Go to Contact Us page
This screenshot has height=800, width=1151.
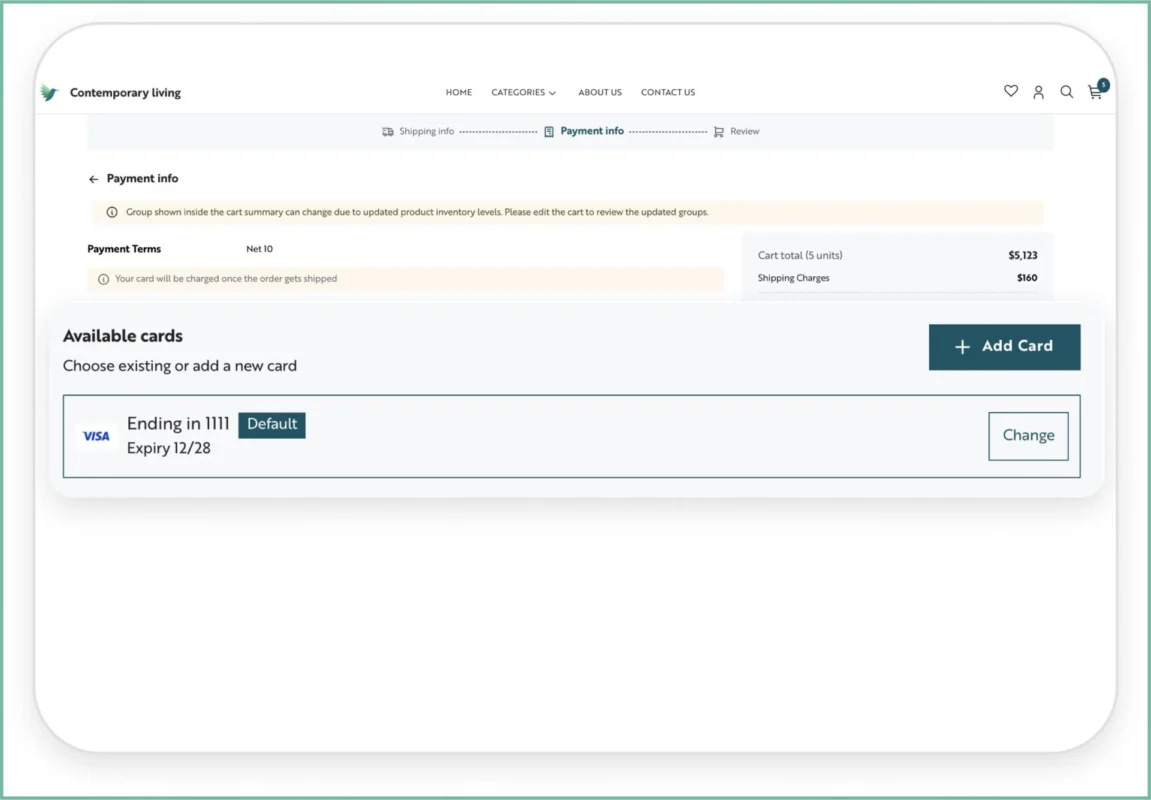pyautogui.click(x=668, y=92)
